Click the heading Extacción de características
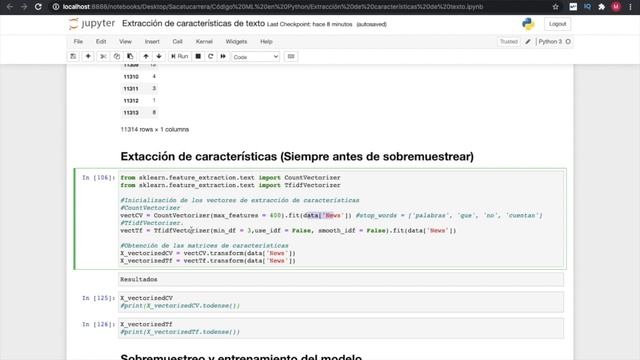Viewport: 640px width, 360px height. [297, 156]
